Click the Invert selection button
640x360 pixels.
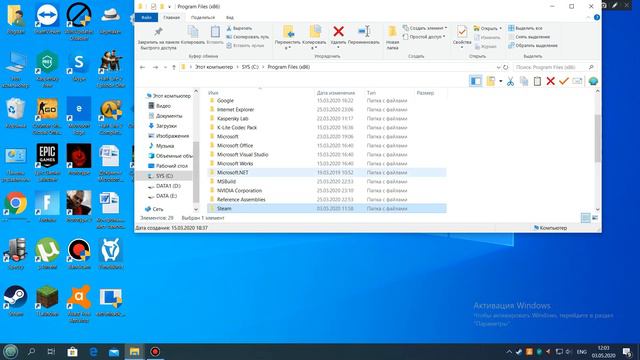[533, 46]
